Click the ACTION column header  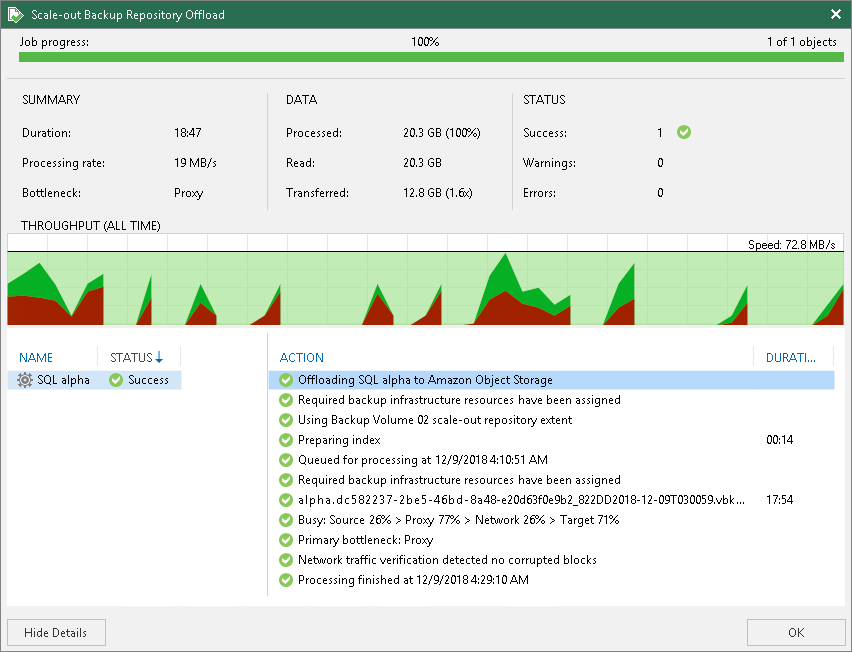(x=302, y=358)
